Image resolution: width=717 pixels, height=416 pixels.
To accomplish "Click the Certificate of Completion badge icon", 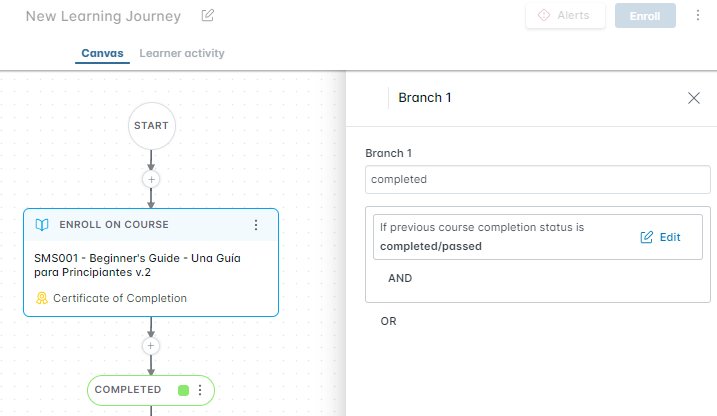I will click(42, 298).
